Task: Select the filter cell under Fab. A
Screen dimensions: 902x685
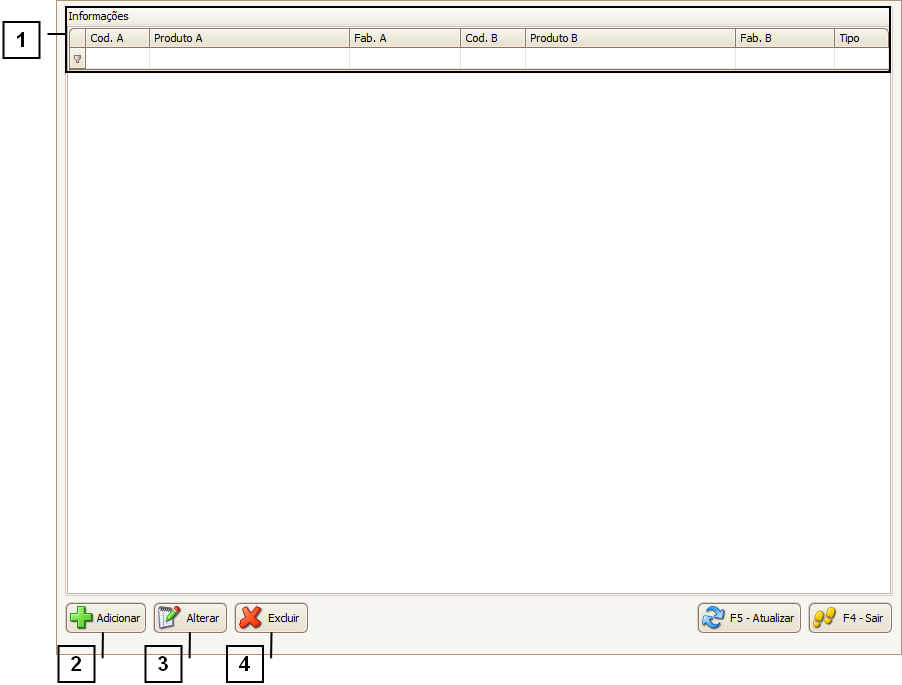Action: point(404,59)
